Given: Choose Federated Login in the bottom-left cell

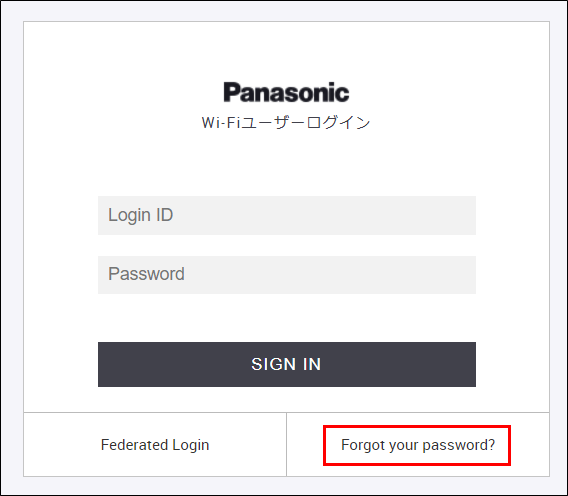Looking at the screenshot, I should [155, 445].
